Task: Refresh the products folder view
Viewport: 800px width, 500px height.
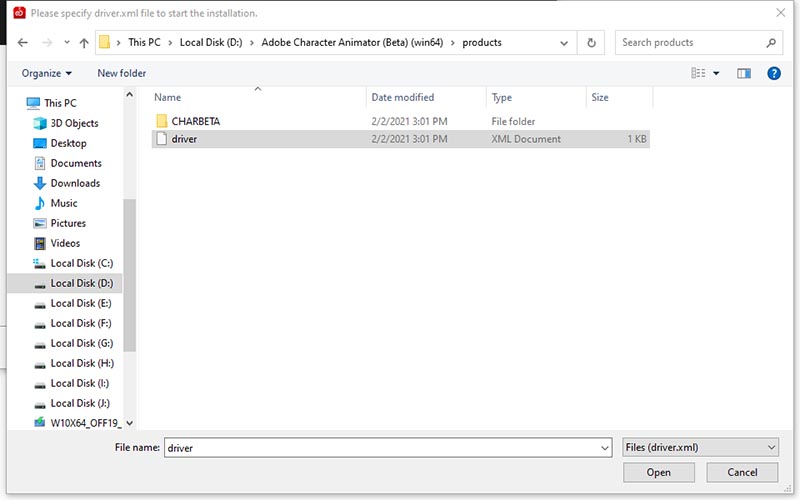Action: 591,43
